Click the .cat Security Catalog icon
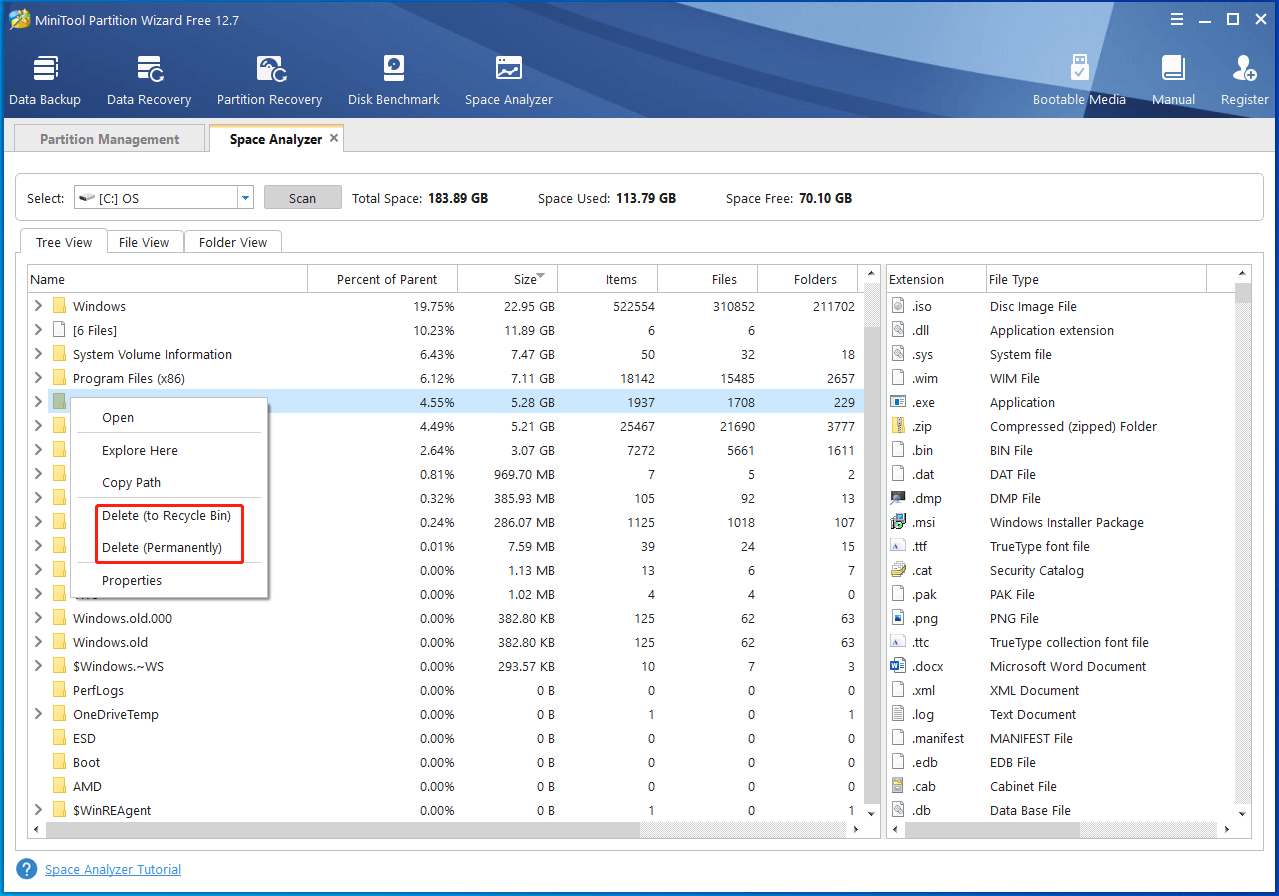This screenshot has height=896, width=1279. pyautogui.click(x=898, y=570)
